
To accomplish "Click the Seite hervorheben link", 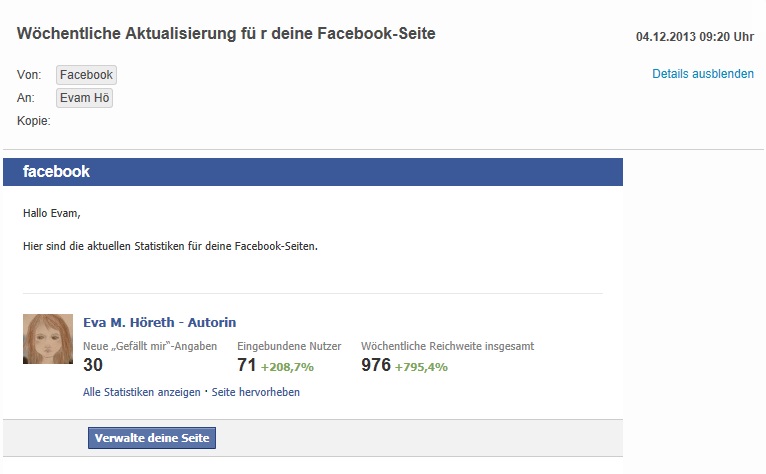I will (x=255, y=392).
